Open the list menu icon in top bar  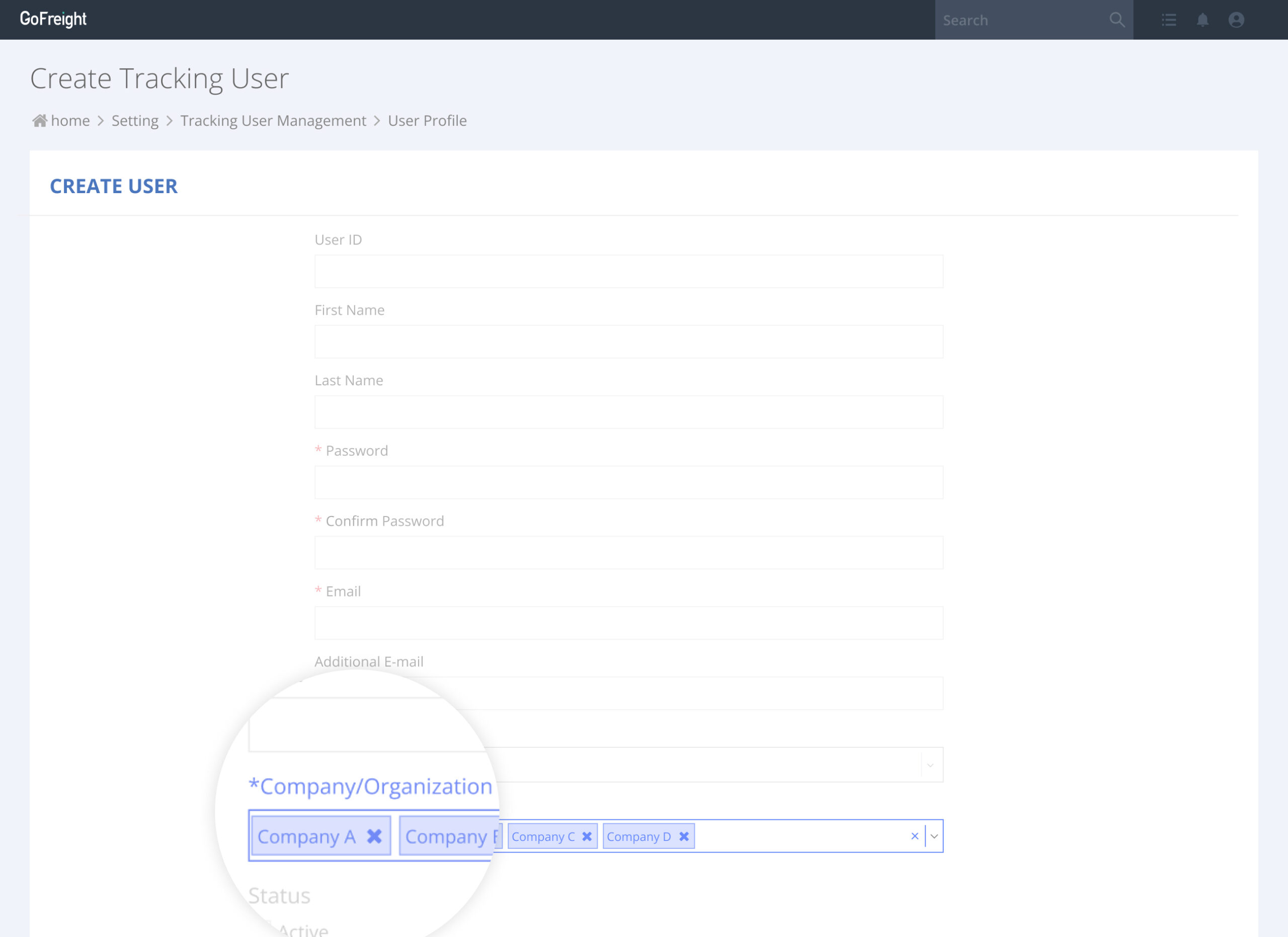point(1169,20)
